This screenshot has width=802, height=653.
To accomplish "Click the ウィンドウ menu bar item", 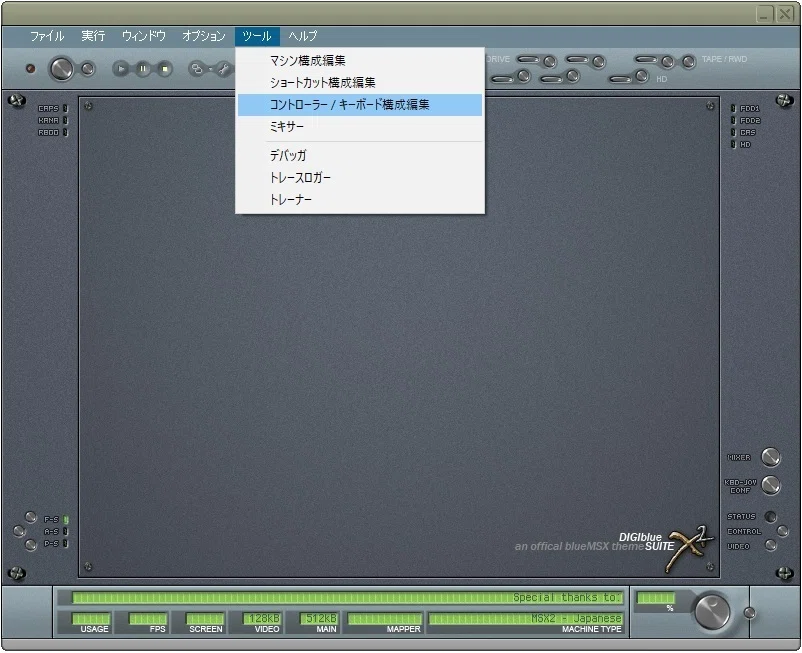I will pyautogui.click(x=144, y=36).
